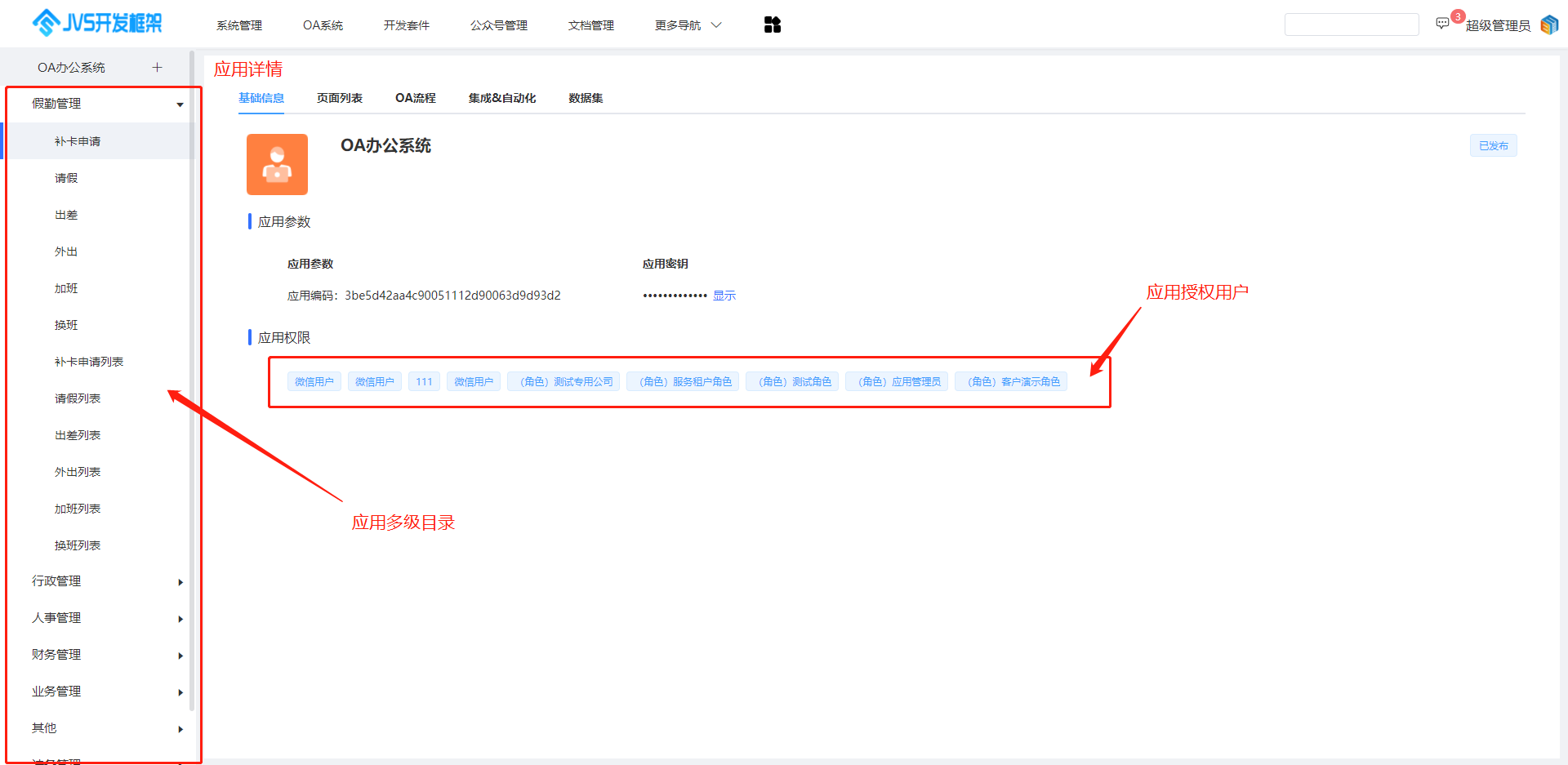Open the message notification icon
The image size is (1568, 765).
click(x=1443, y=24)
